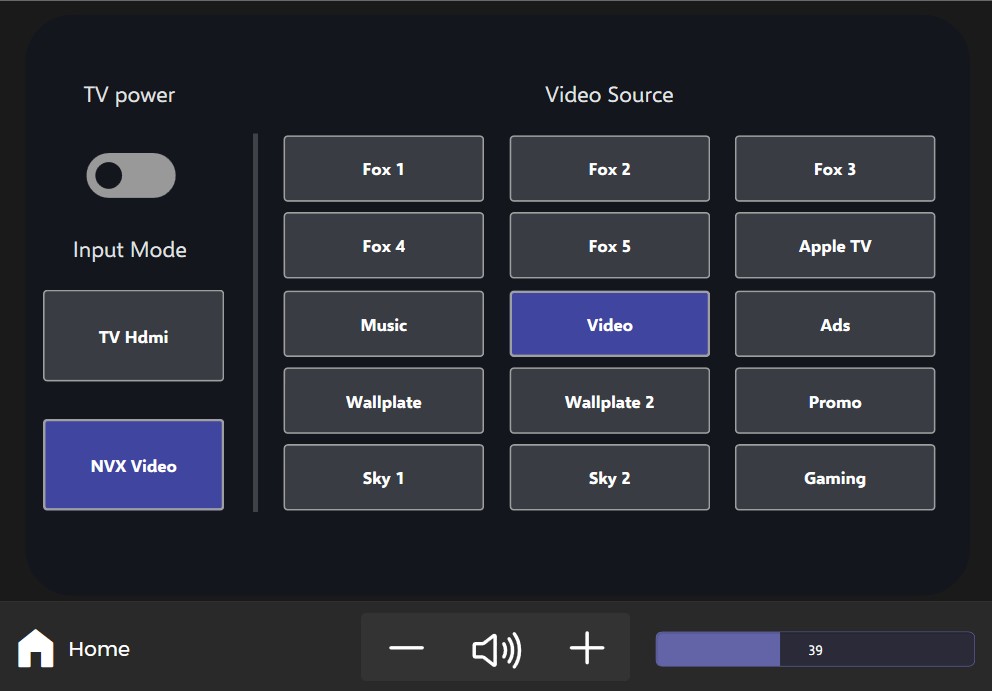
Task: Toggle the TV power switch on
Action: click(130, 175)
